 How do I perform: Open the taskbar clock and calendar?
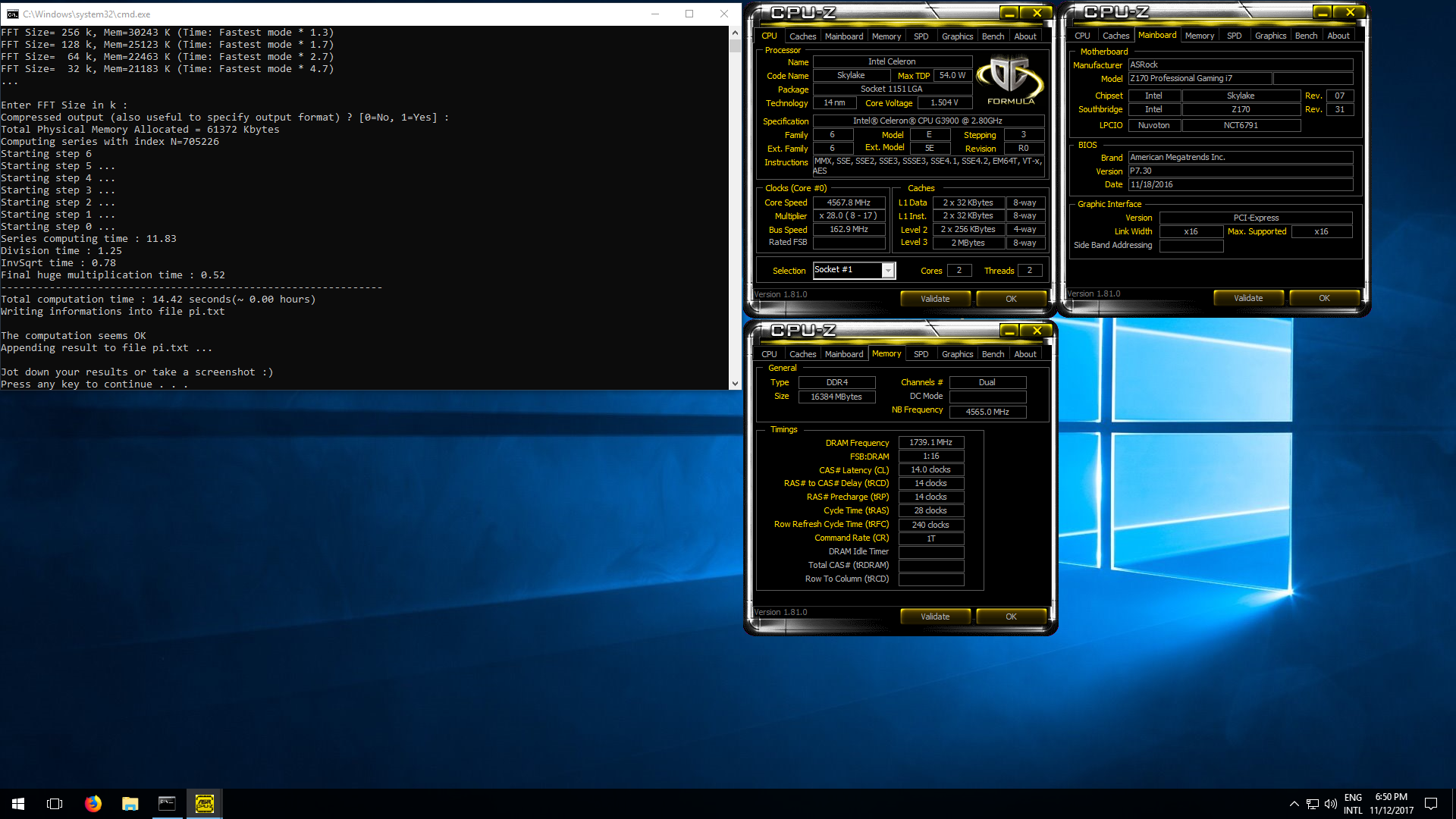tap(1392, 804)
